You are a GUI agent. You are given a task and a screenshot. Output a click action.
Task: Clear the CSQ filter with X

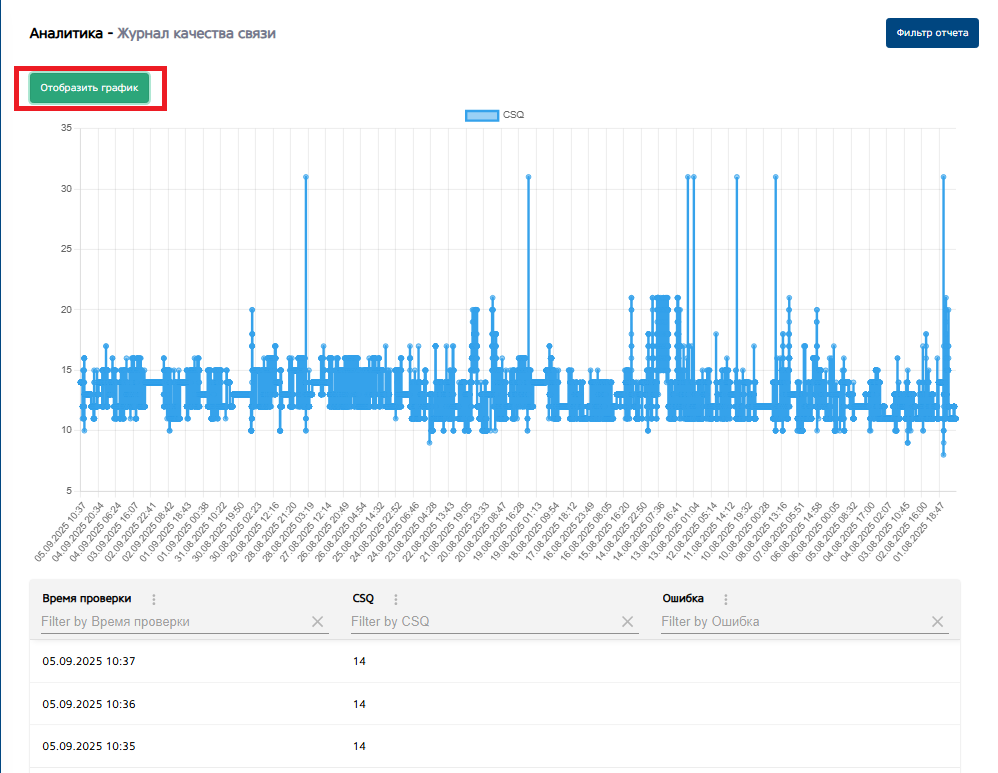click(628, 621)
